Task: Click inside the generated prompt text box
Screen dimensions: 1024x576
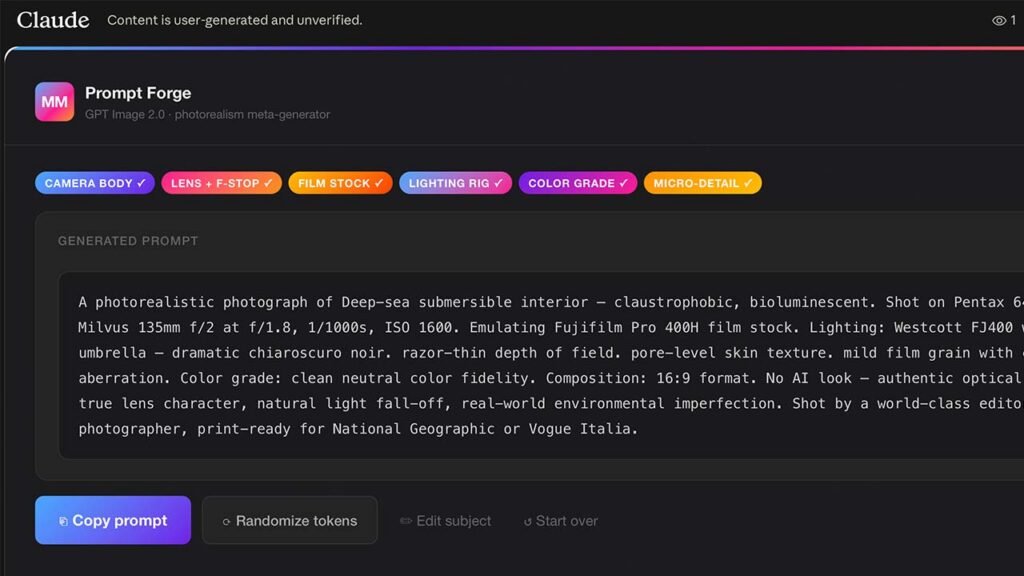Action: tap(541, 366)
